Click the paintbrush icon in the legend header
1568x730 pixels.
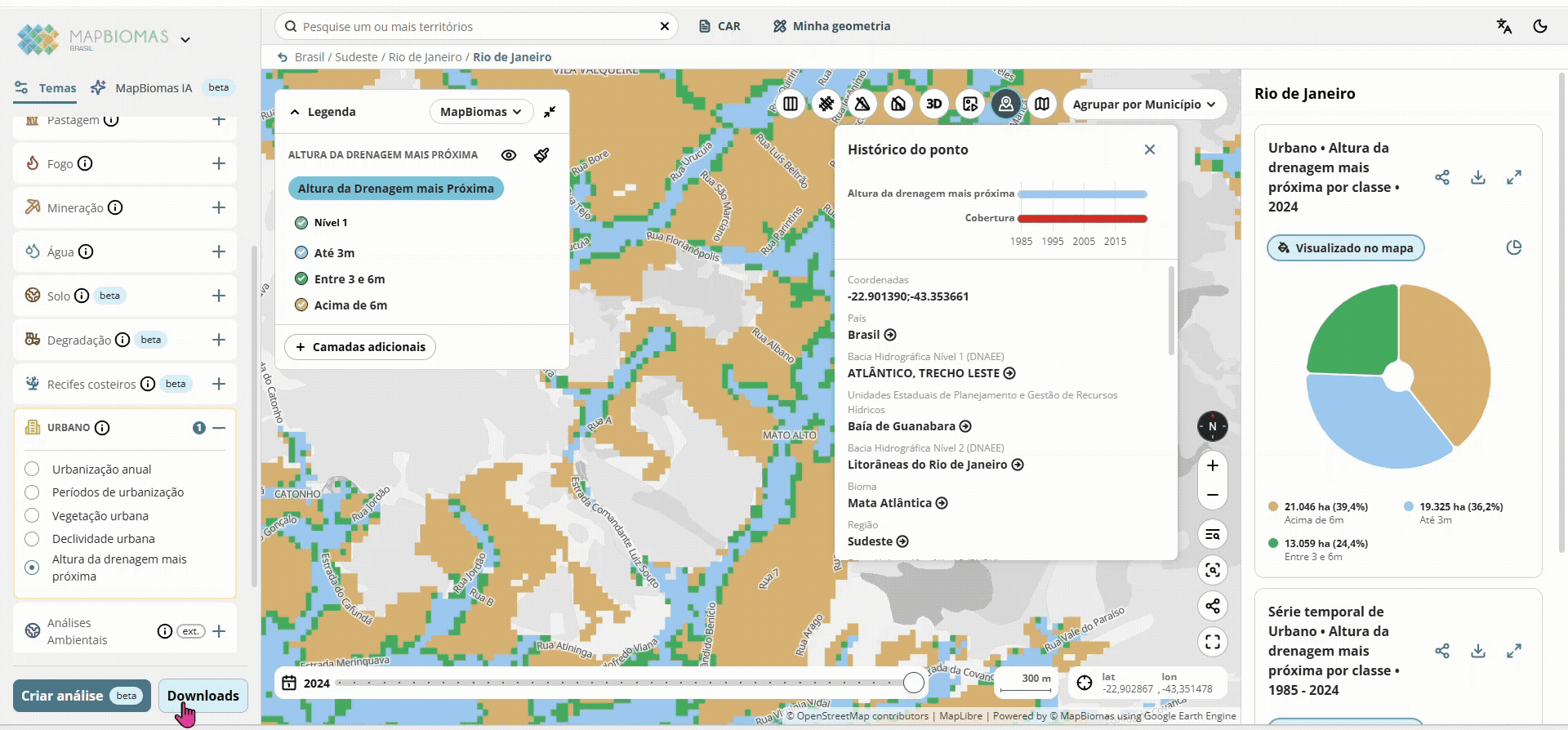tap(541, 155)
